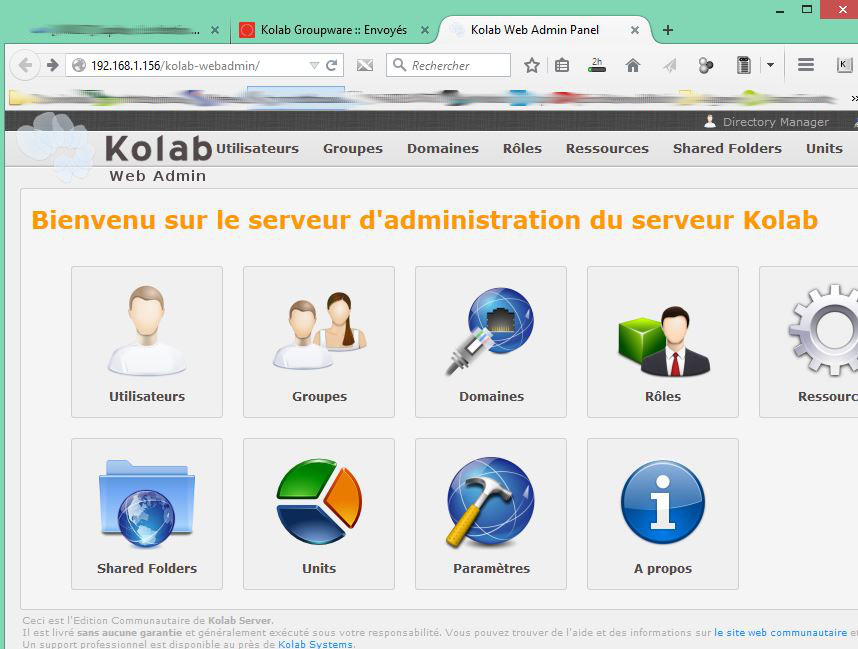This screenshot has height=649, width=858.
Task: Click the Groupes label under the group tile
Action: click(x=320, y=396)
